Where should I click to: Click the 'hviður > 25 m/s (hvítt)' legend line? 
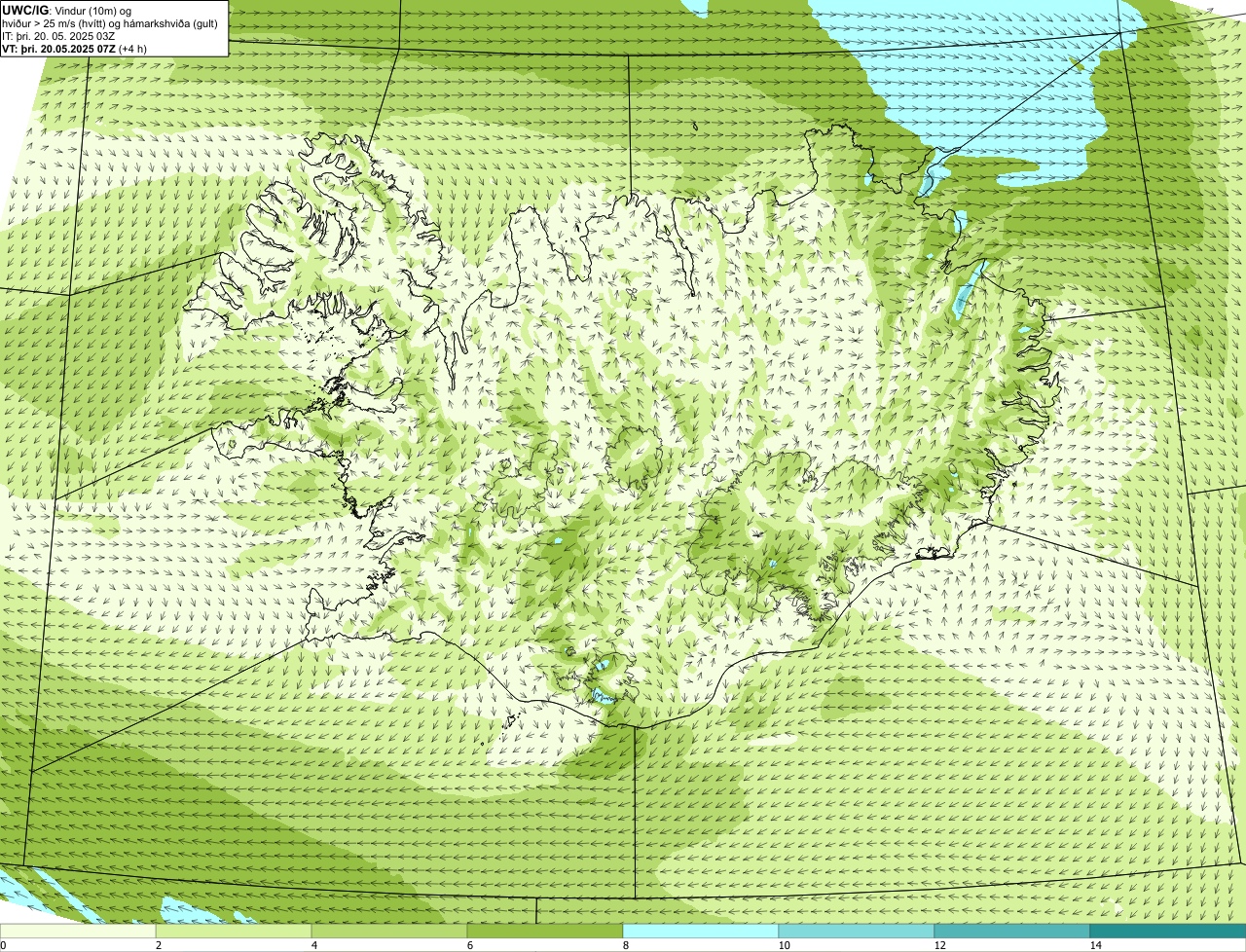(x=110, y=22)
